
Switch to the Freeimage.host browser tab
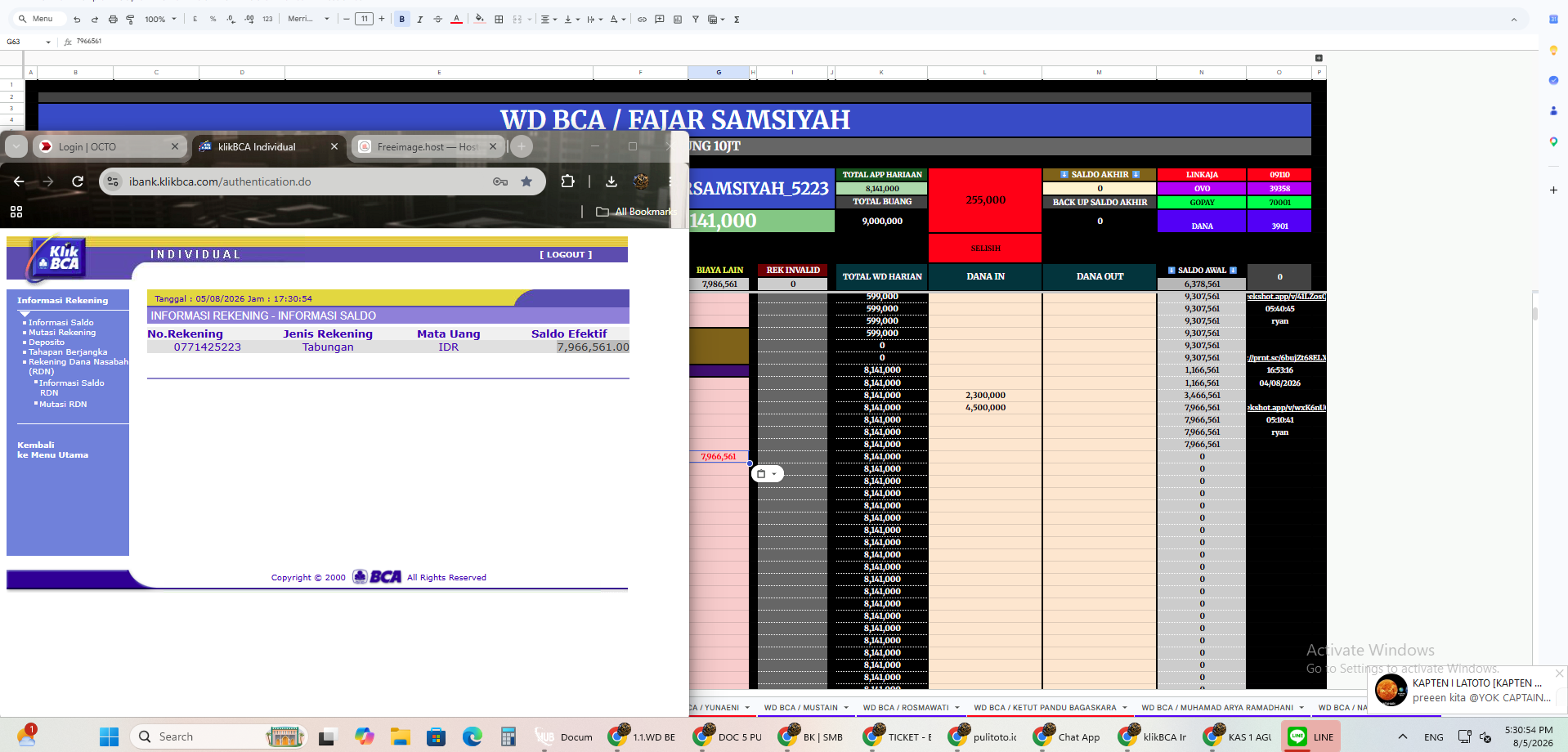428,146
